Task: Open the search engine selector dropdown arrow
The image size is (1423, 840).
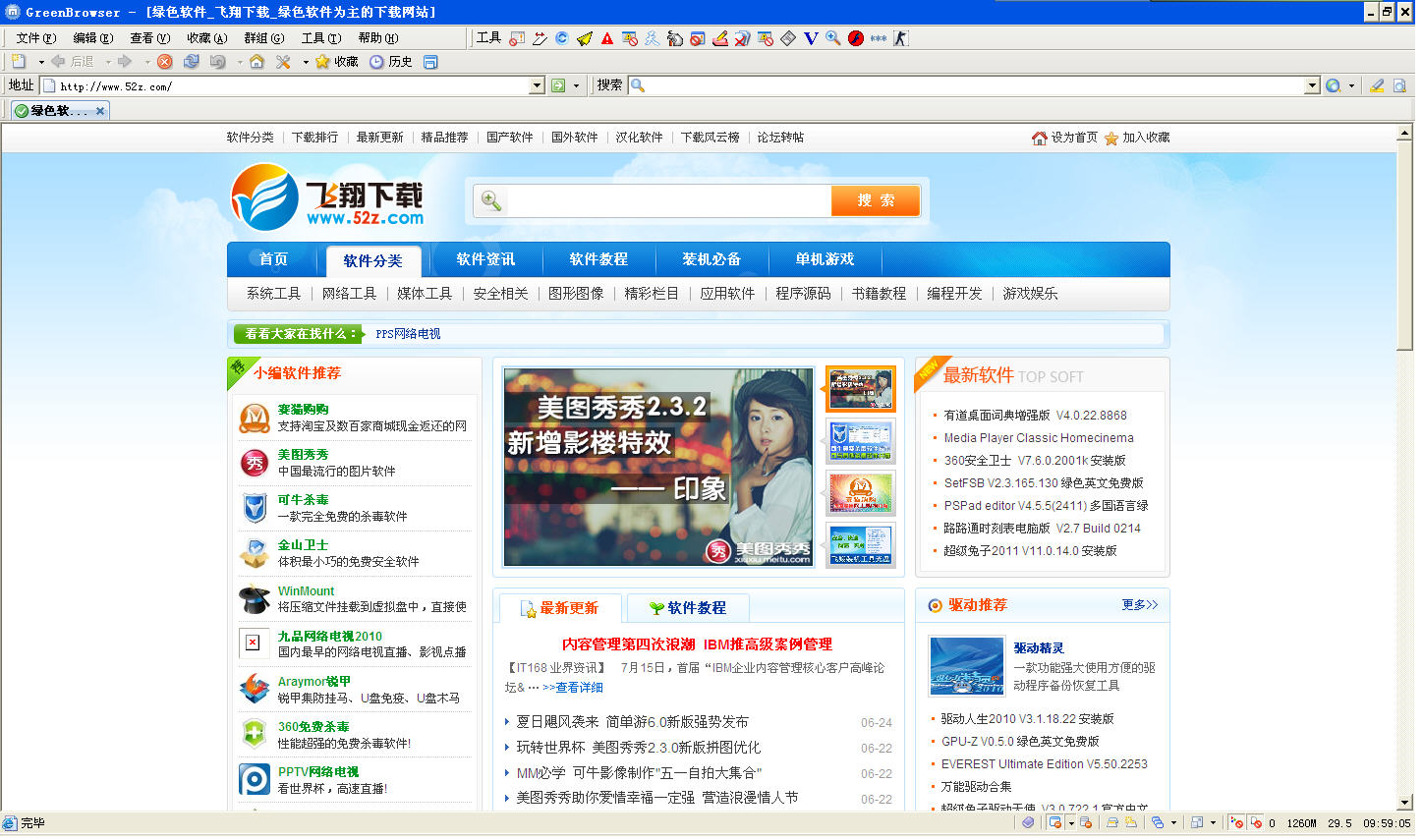Action: [x=1351, y=85]
